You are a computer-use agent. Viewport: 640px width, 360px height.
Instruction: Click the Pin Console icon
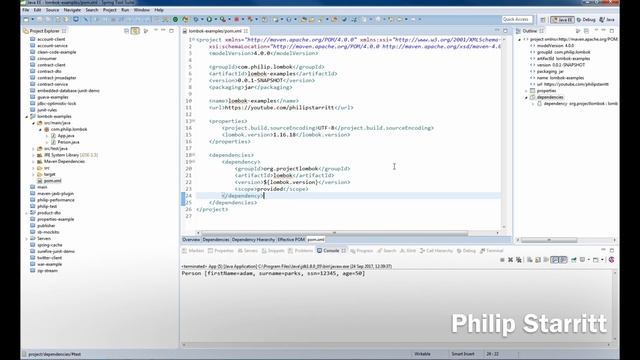[x=573, y=260]
